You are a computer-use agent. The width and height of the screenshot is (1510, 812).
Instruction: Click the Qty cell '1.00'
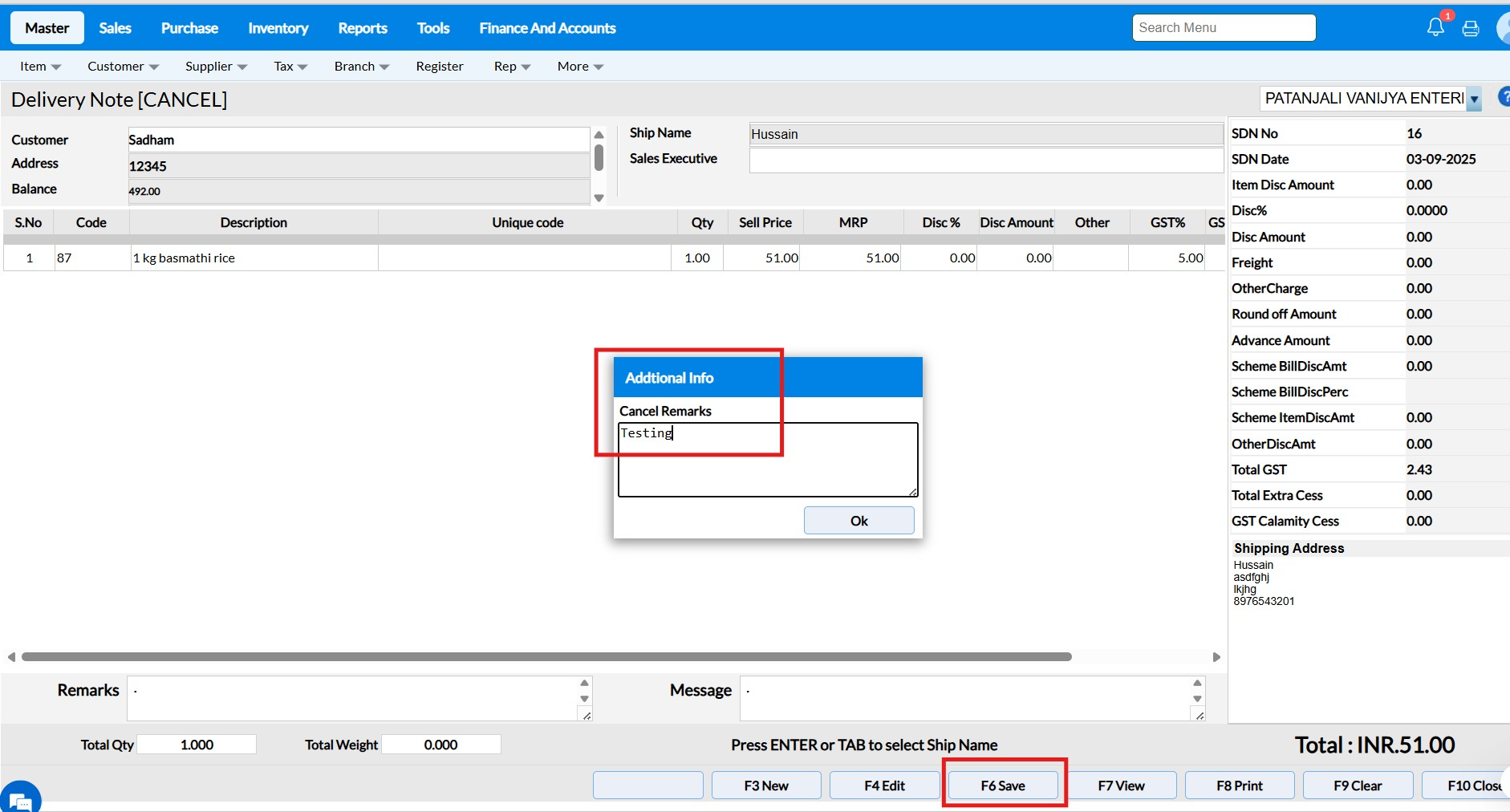[x=697, y=258]
